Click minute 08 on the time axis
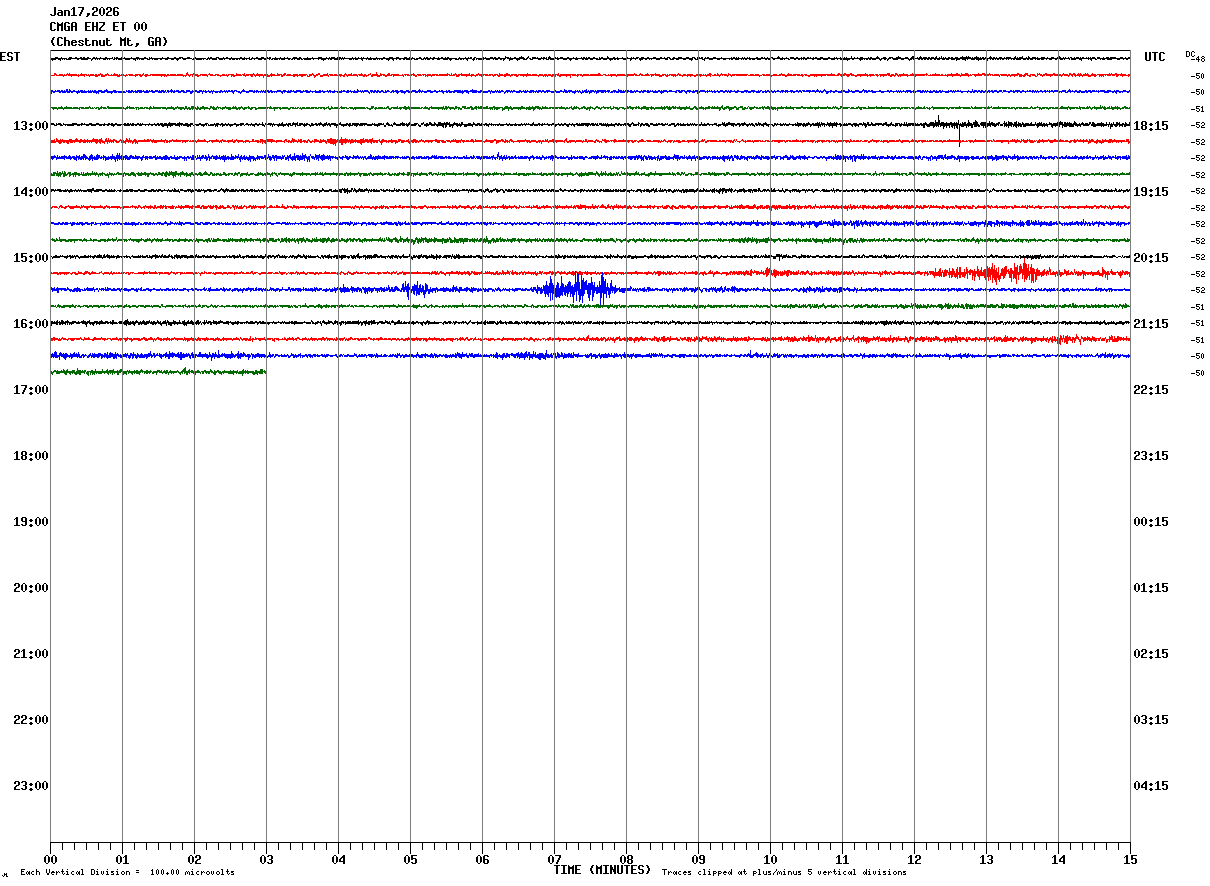Viewport: 1210px width, 886px height. (626, 860)
